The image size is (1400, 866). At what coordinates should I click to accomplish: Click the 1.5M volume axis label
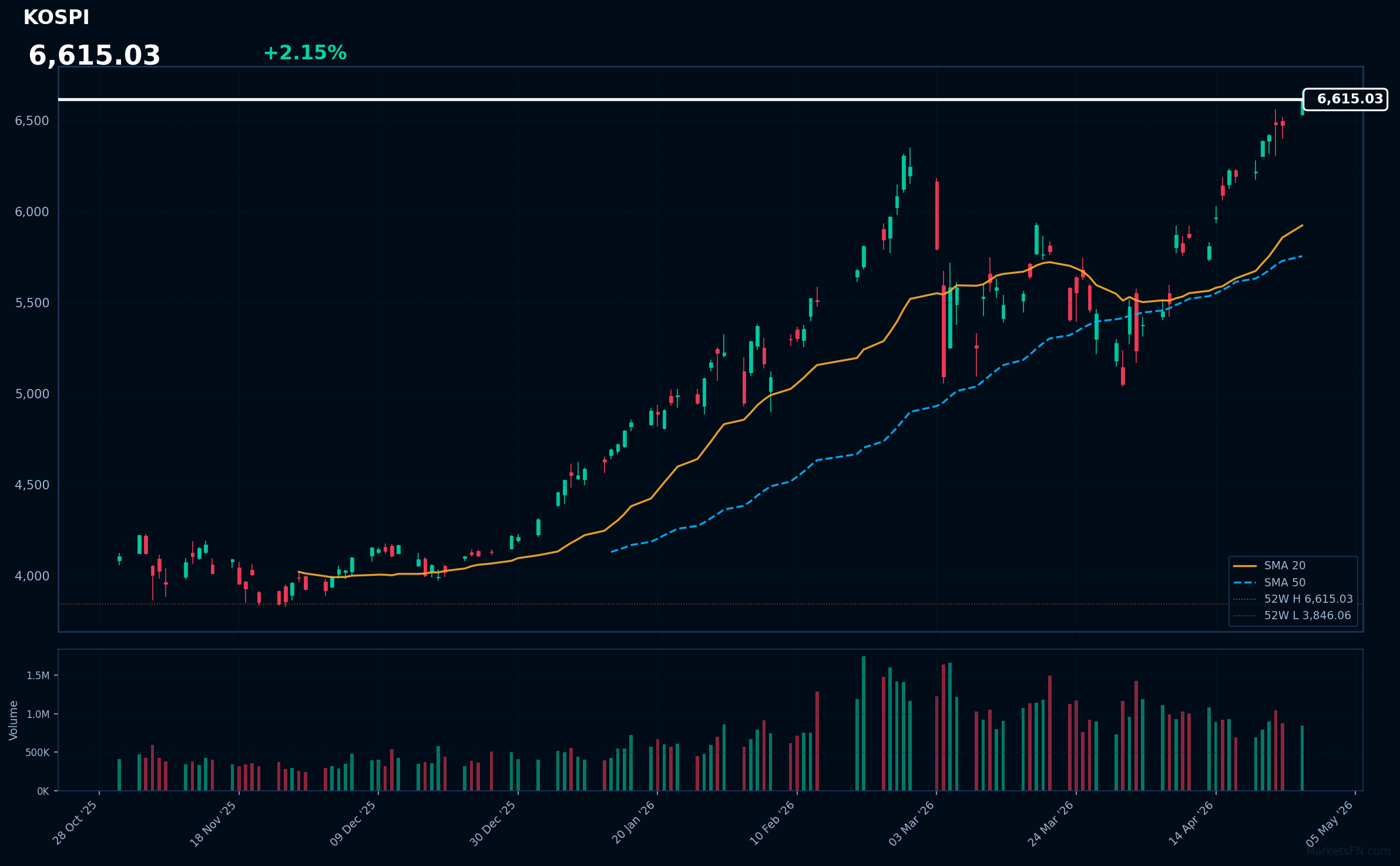[38, 676]
